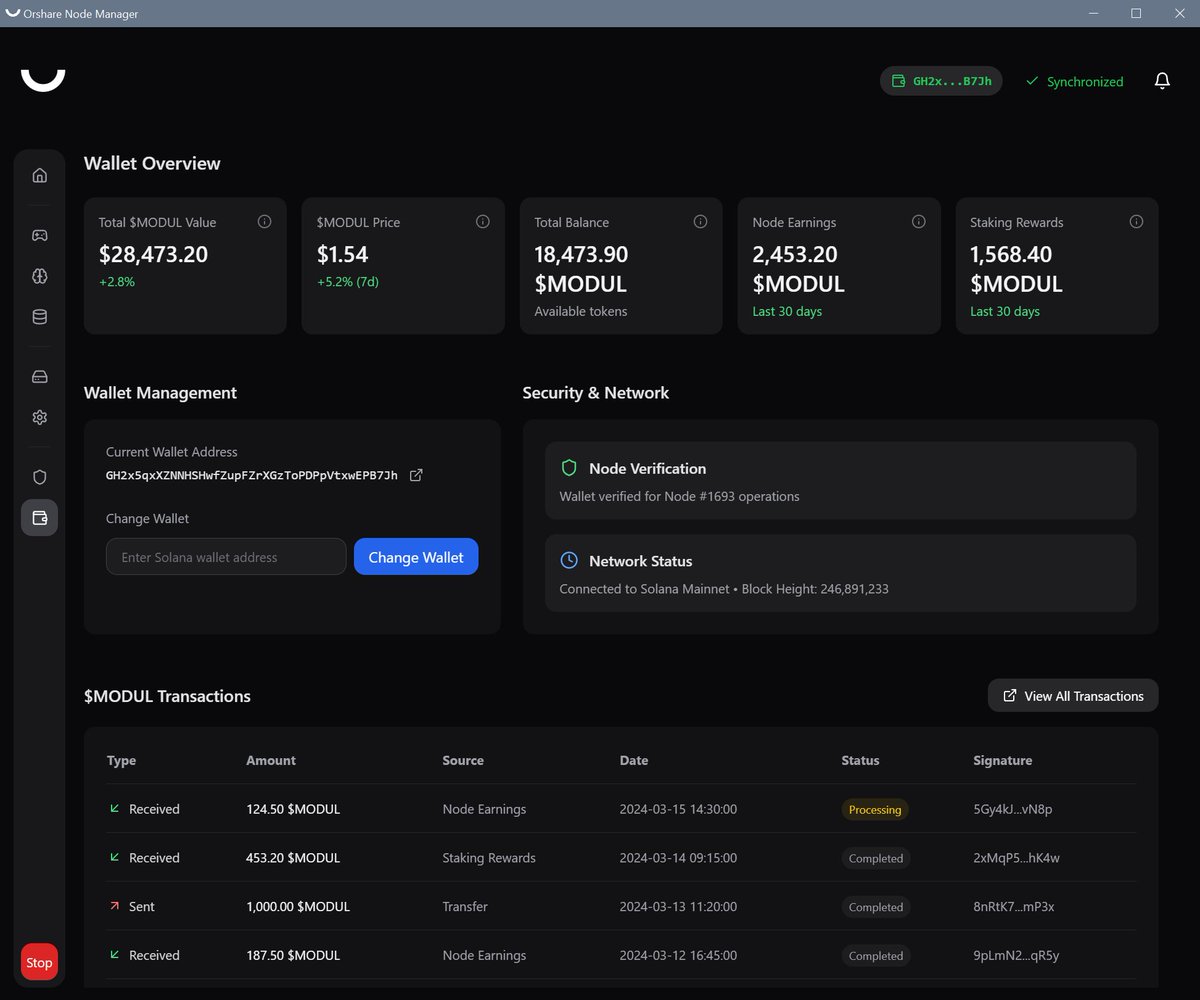Focus the Solana wallet address field
Image resolution: width=1200 pixels, height=1000 pixels.
(226, 557)
